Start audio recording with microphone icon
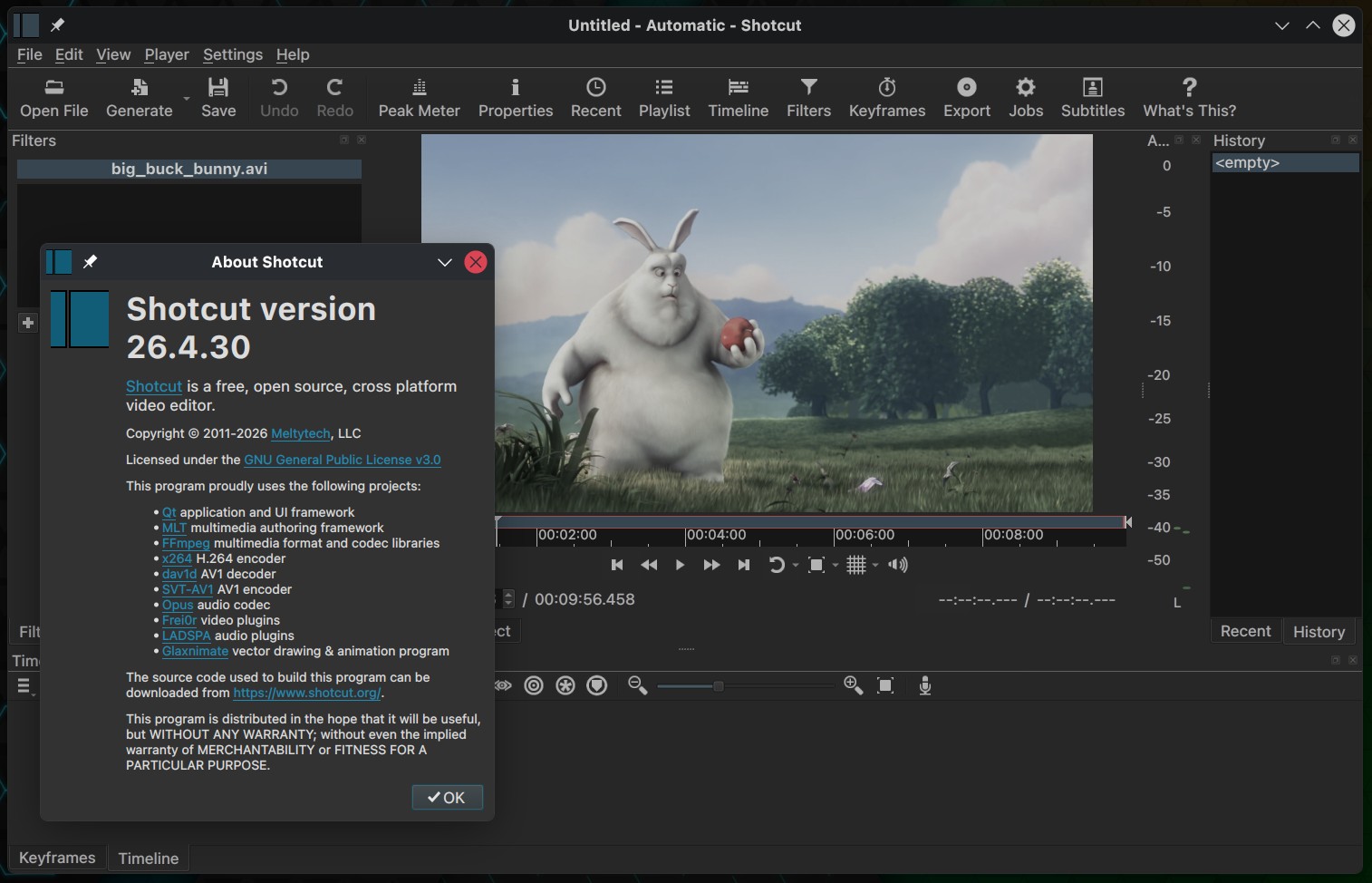Screen dimensions: 1372x883 point(924,686)
